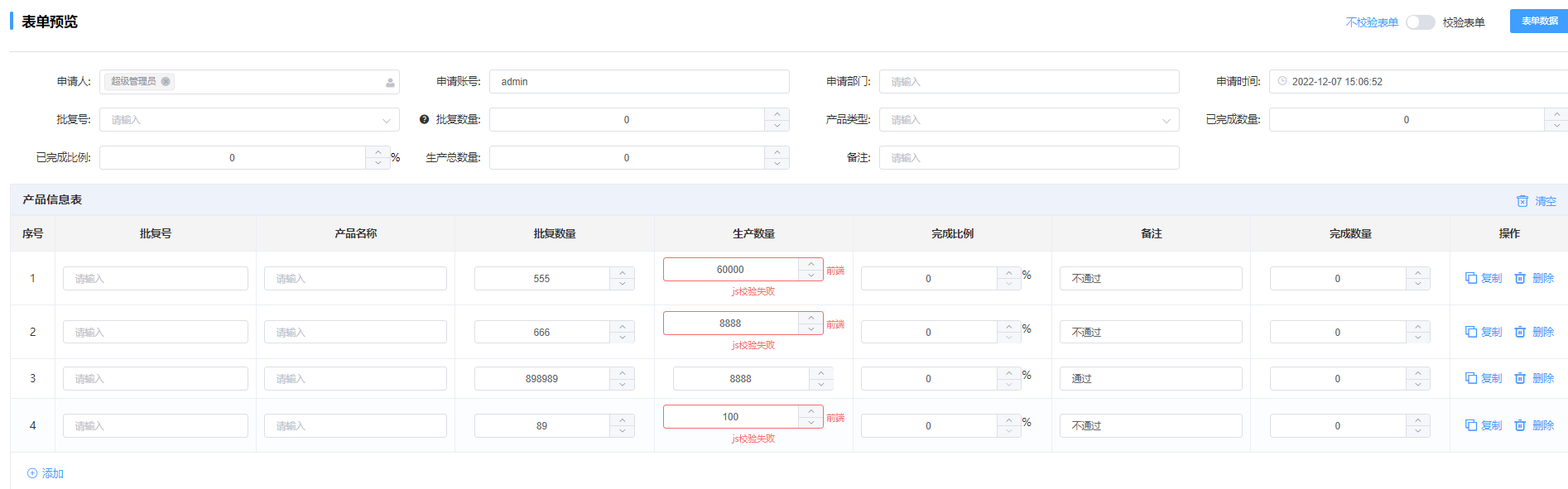Open the 产品类型 dropdown
Image resolution: width=1568 pixels, height=489 pixels.
[1166, 121]
